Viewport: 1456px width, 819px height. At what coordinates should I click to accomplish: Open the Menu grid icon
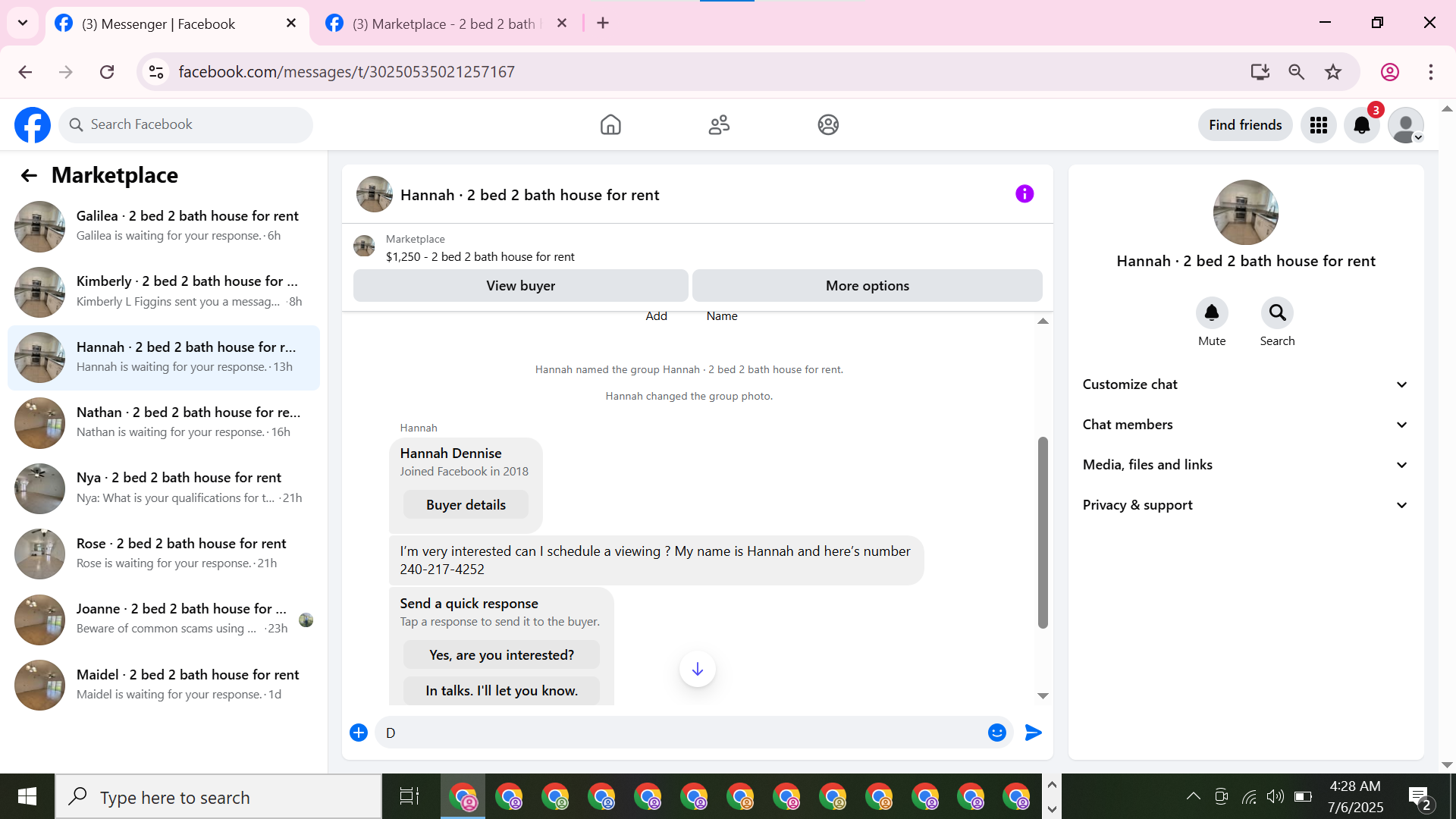1319,125
